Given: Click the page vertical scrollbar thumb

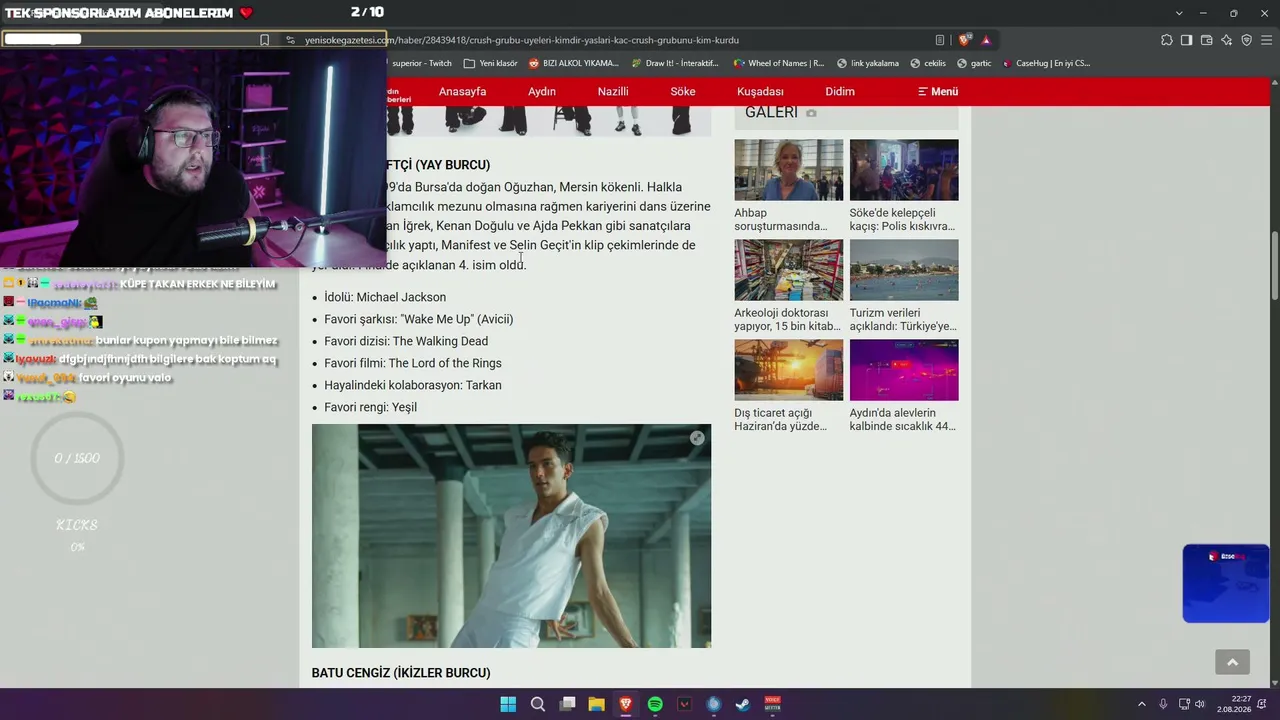Looking at the screenshot, I should pyautogui.click(x=1274, y=265).
